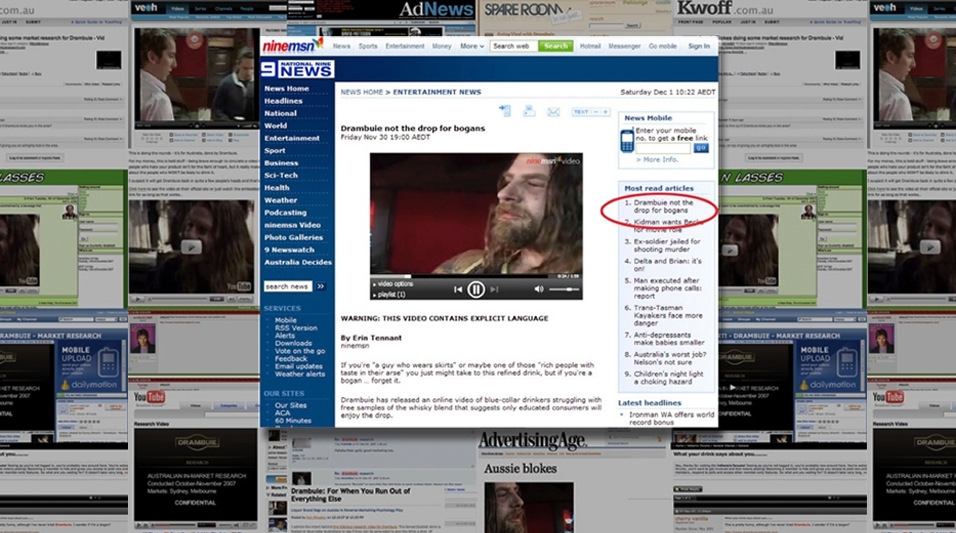
Task: Play the YouTube video of the bearded man
Action: pyautogui.click(x=191, y=247)
